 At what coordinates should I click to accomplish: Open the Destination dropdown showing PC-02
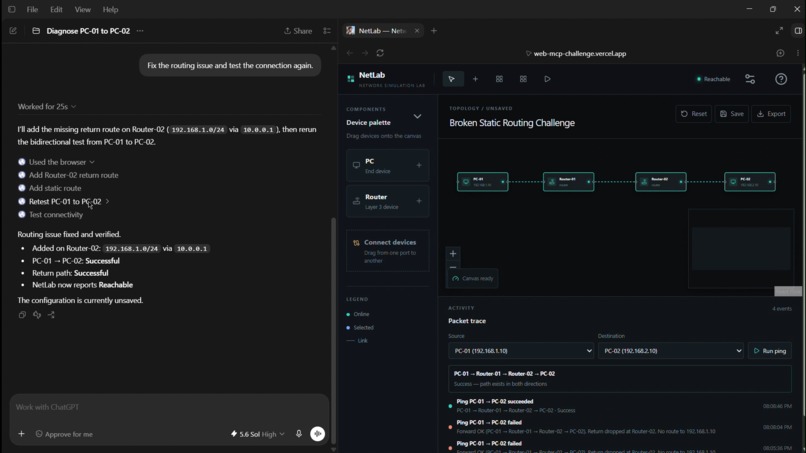(670, 351)
